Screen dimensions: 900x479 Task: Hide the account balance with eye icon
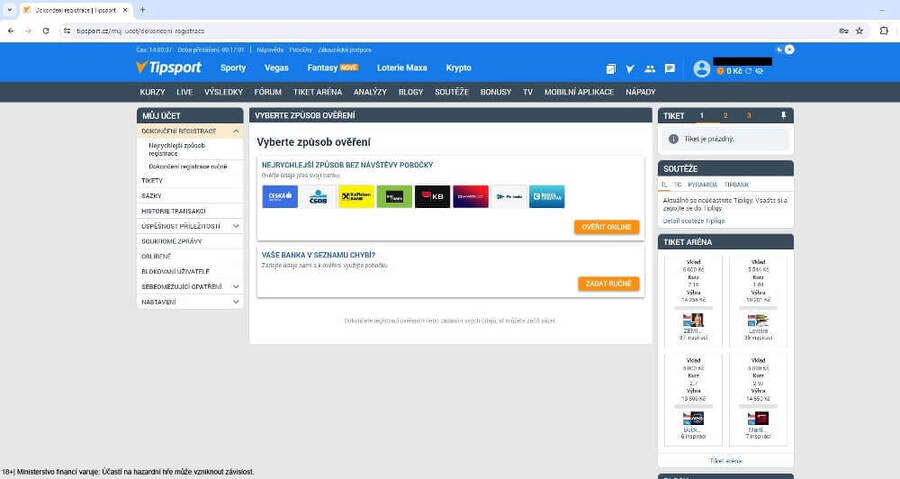pyautogui.click(x=759, y=71)
